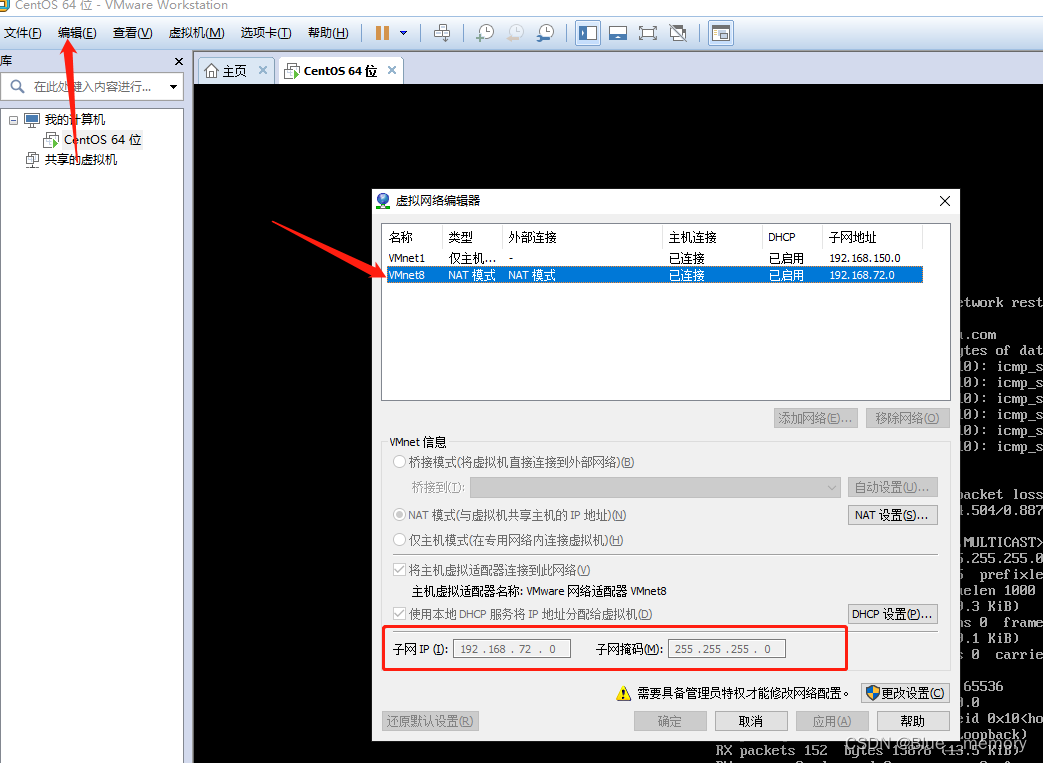Click the 名称 column header
1043x763 pixels.
(413, 237)
